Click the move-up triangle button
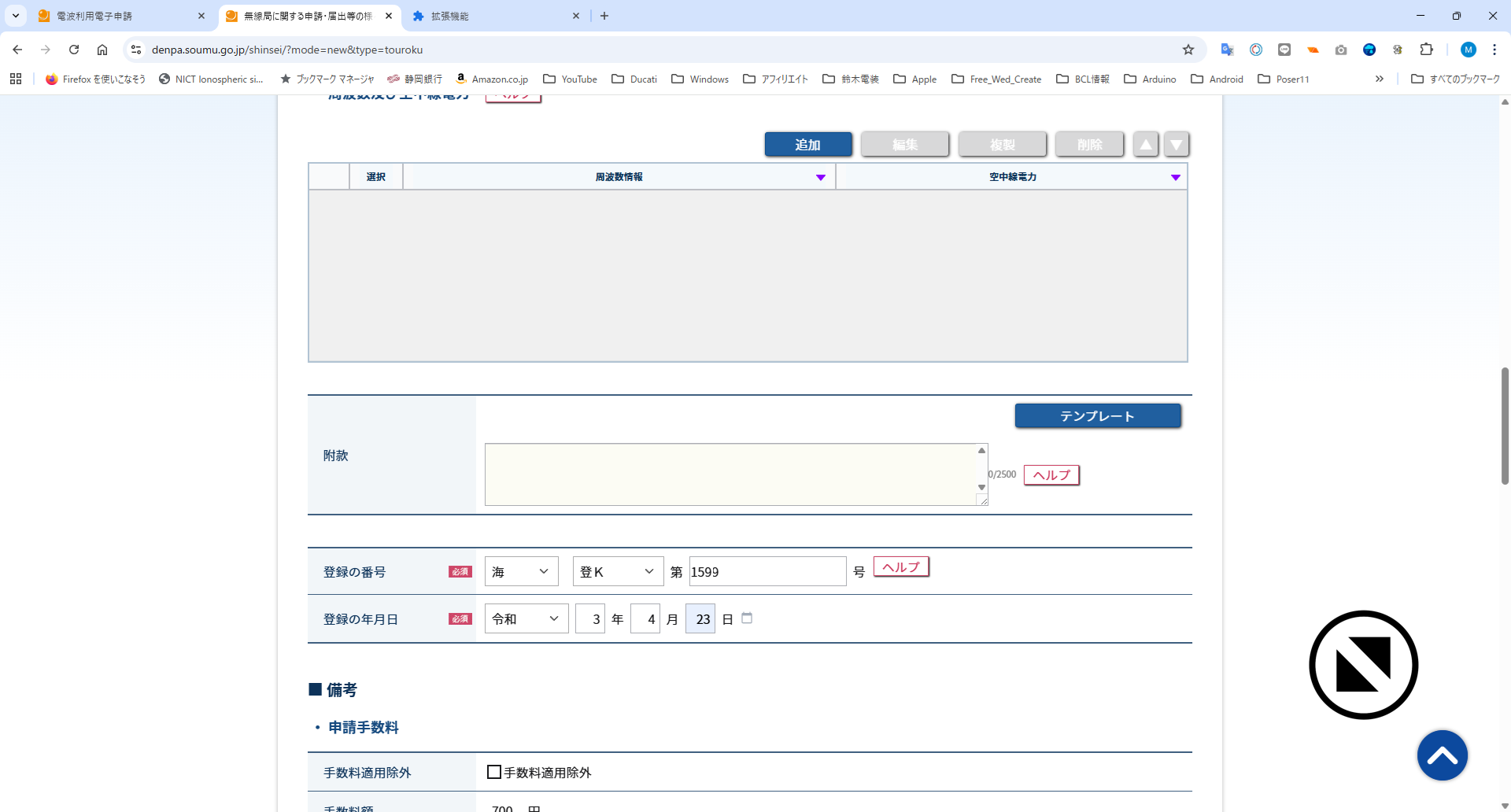The height and width of the screenshot is (812, 1511). click(1146, 145)
